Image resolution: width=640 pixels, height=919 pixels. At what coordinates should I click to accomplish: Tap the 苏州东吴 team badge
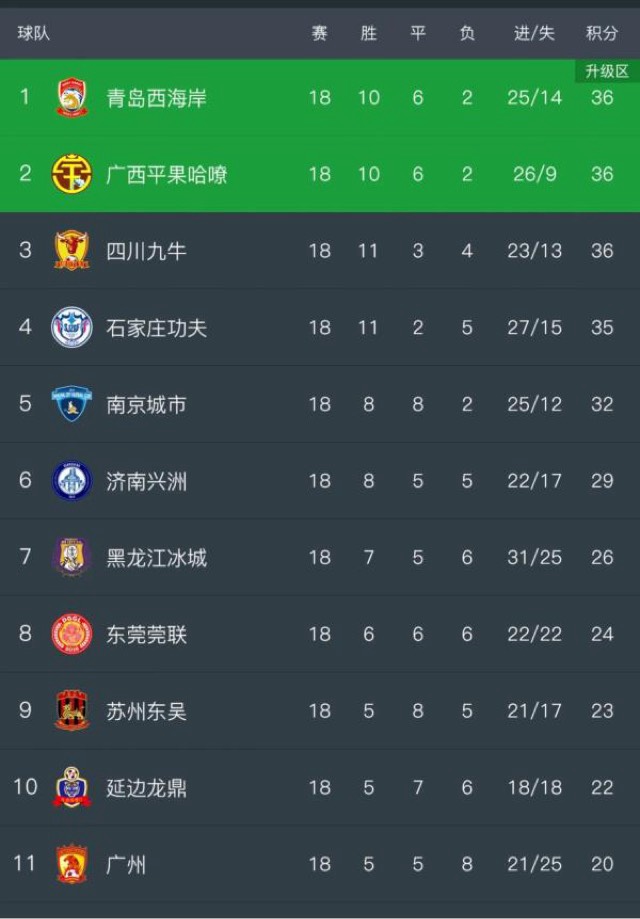point(71,711)
